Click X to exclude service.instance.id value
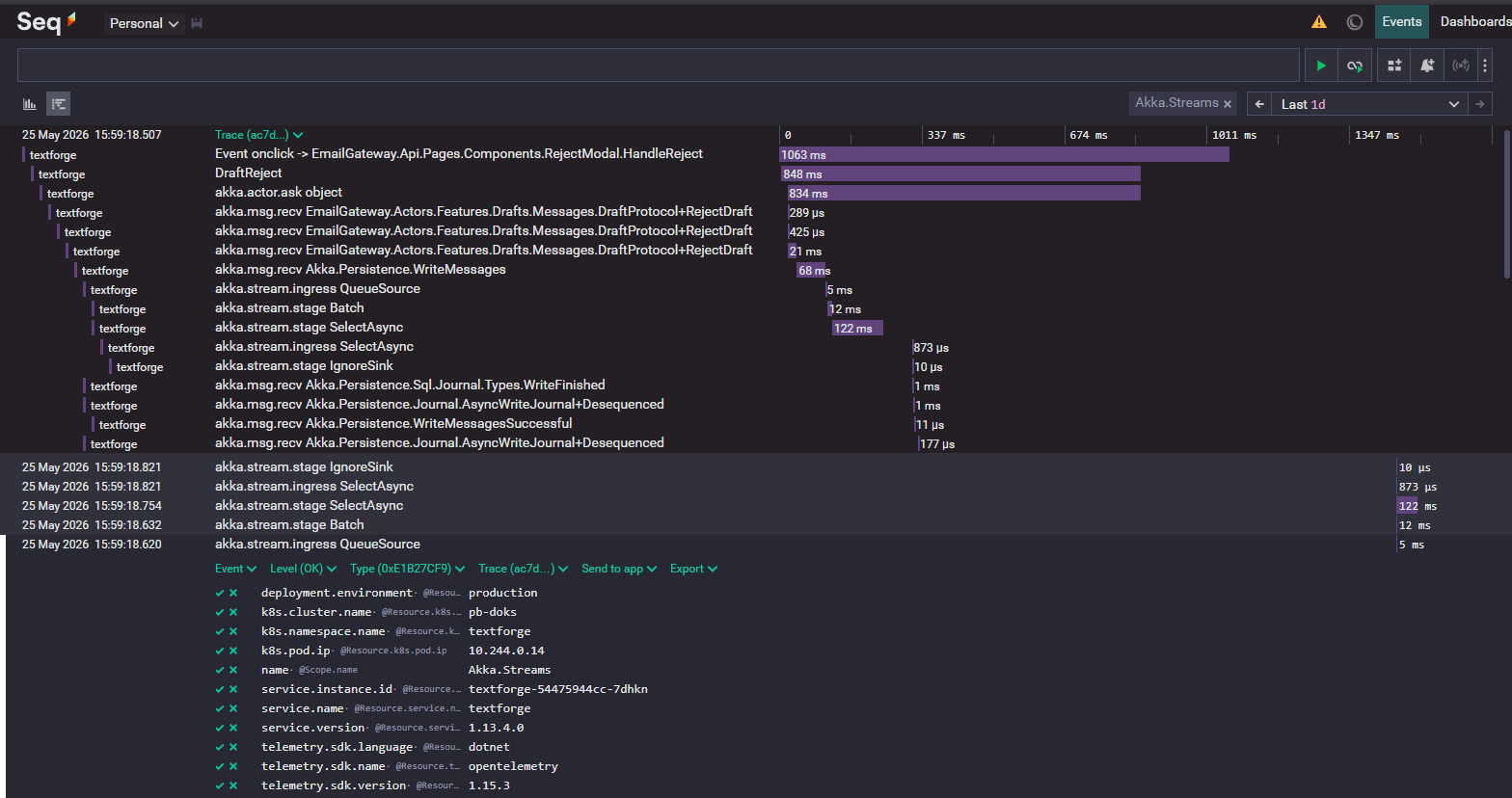Screen dimensions: 1512x798 (x=233, y=689)
